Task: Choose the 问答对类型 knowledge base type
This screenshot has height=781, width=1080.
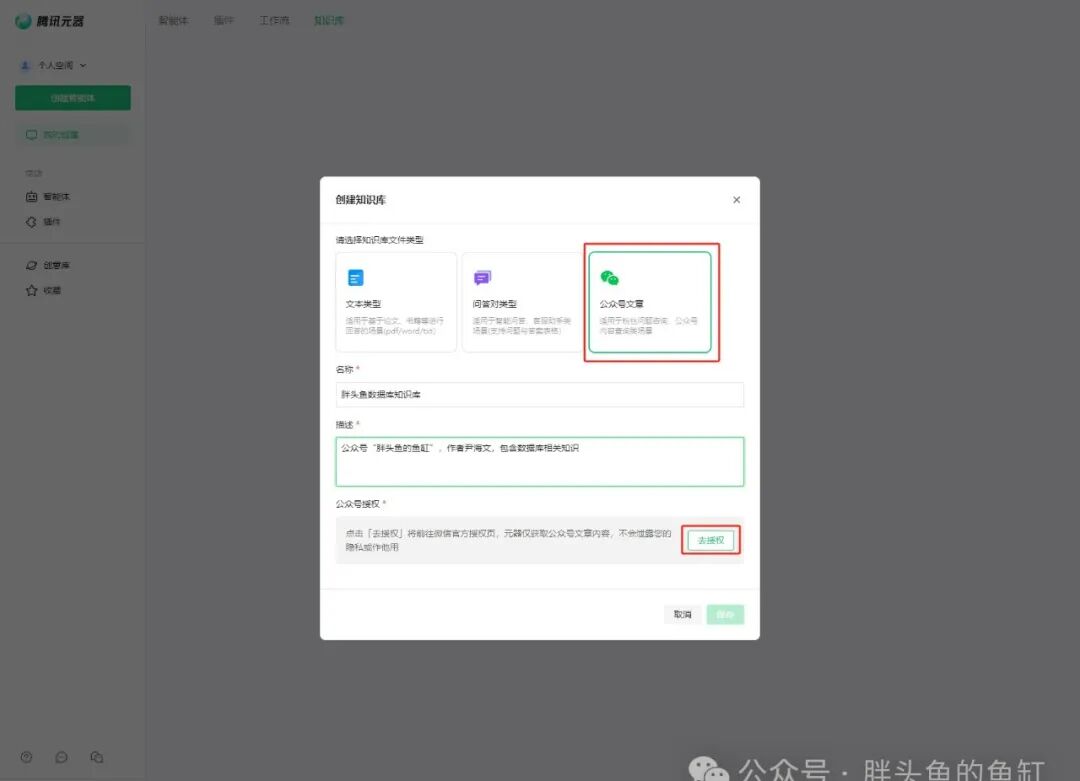Action: tap(523, 302)
